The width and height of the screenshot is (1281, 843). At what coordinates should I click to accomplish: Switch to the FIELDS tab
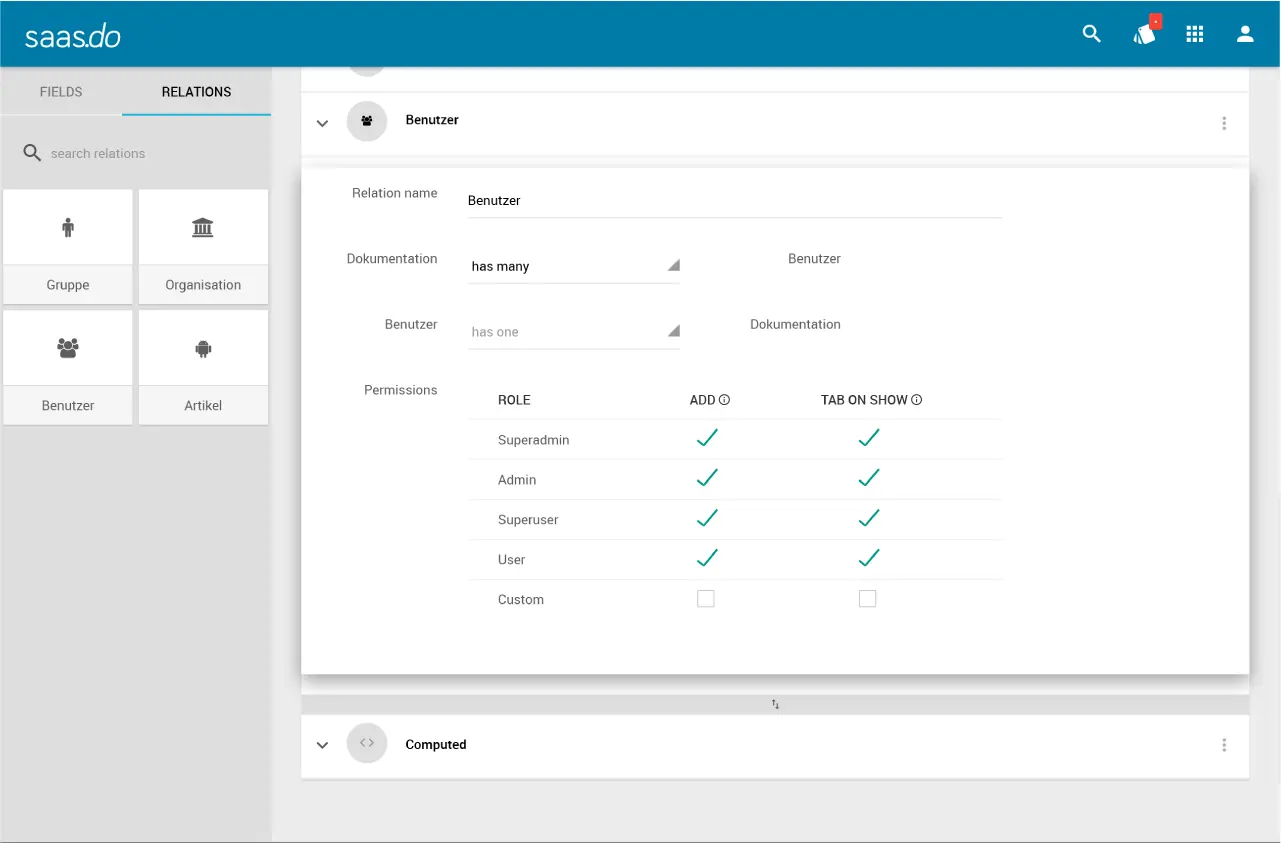click(x=61, y=92)
